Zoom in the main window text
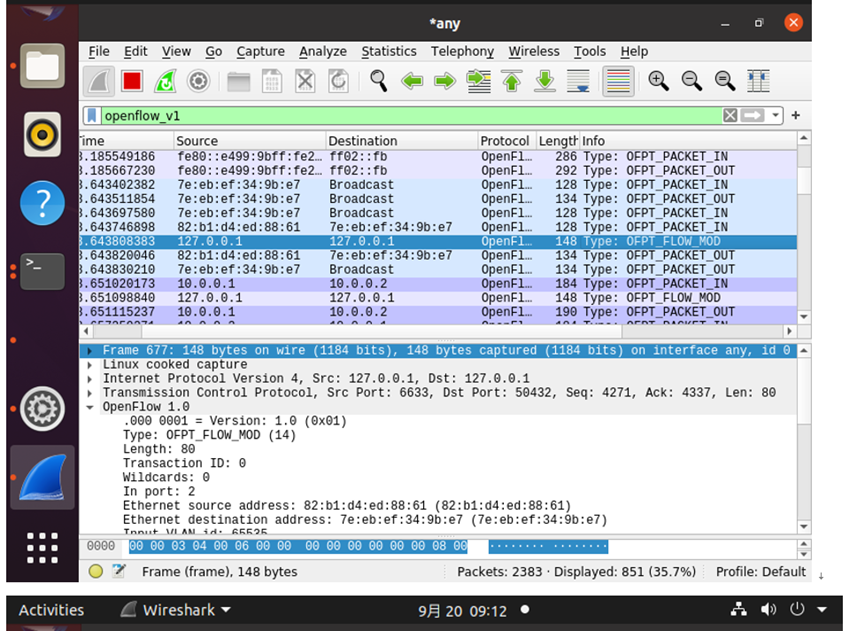Image resolution: width=865 pixels, height=631 pixels. [x=658, y=81]
